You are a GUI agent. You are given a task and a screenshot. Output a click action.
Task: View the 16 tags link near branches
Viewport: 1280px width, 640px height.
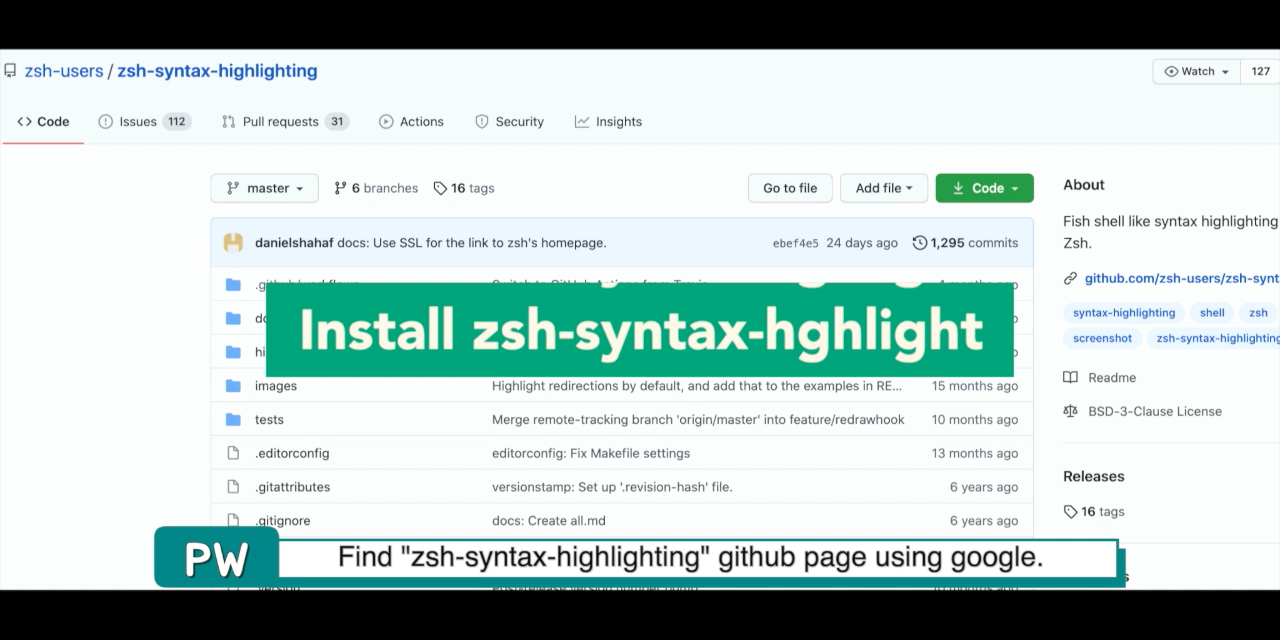[x=464, y=188]
